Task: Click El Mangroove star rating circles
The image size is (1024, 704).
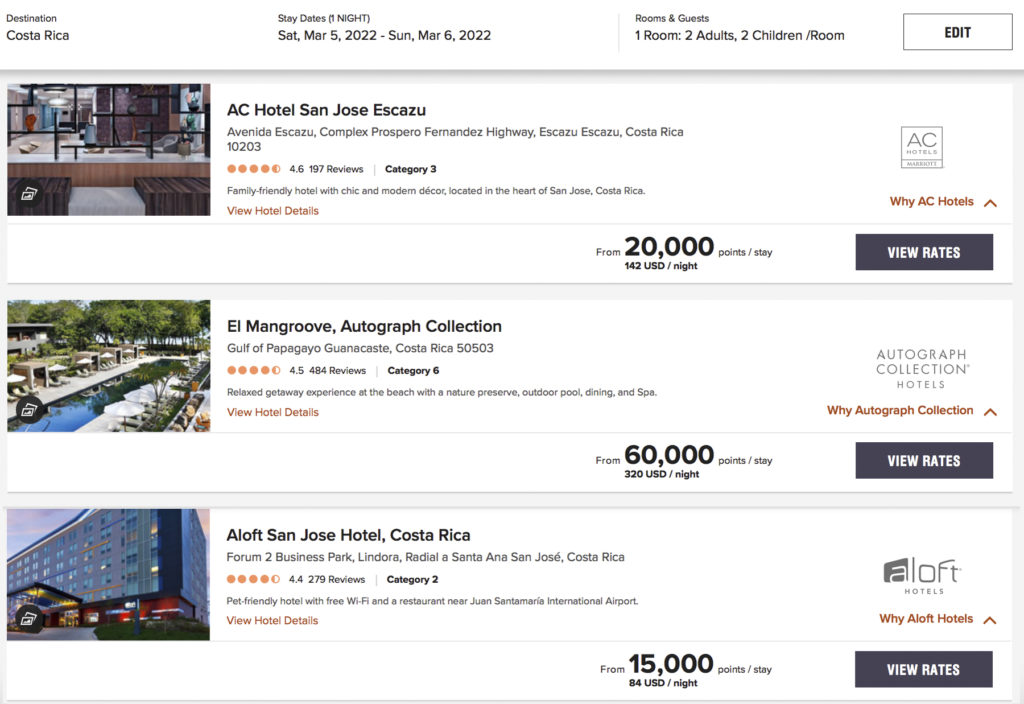Action: (254, 371)
